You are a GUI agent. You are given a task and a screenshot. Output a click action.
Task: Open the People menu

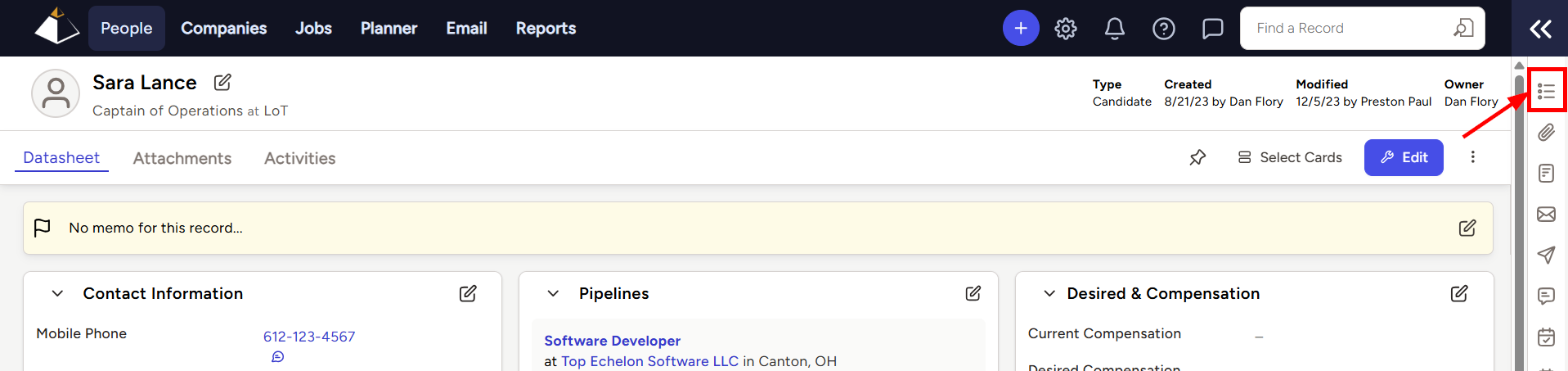[x=126, y=28]
